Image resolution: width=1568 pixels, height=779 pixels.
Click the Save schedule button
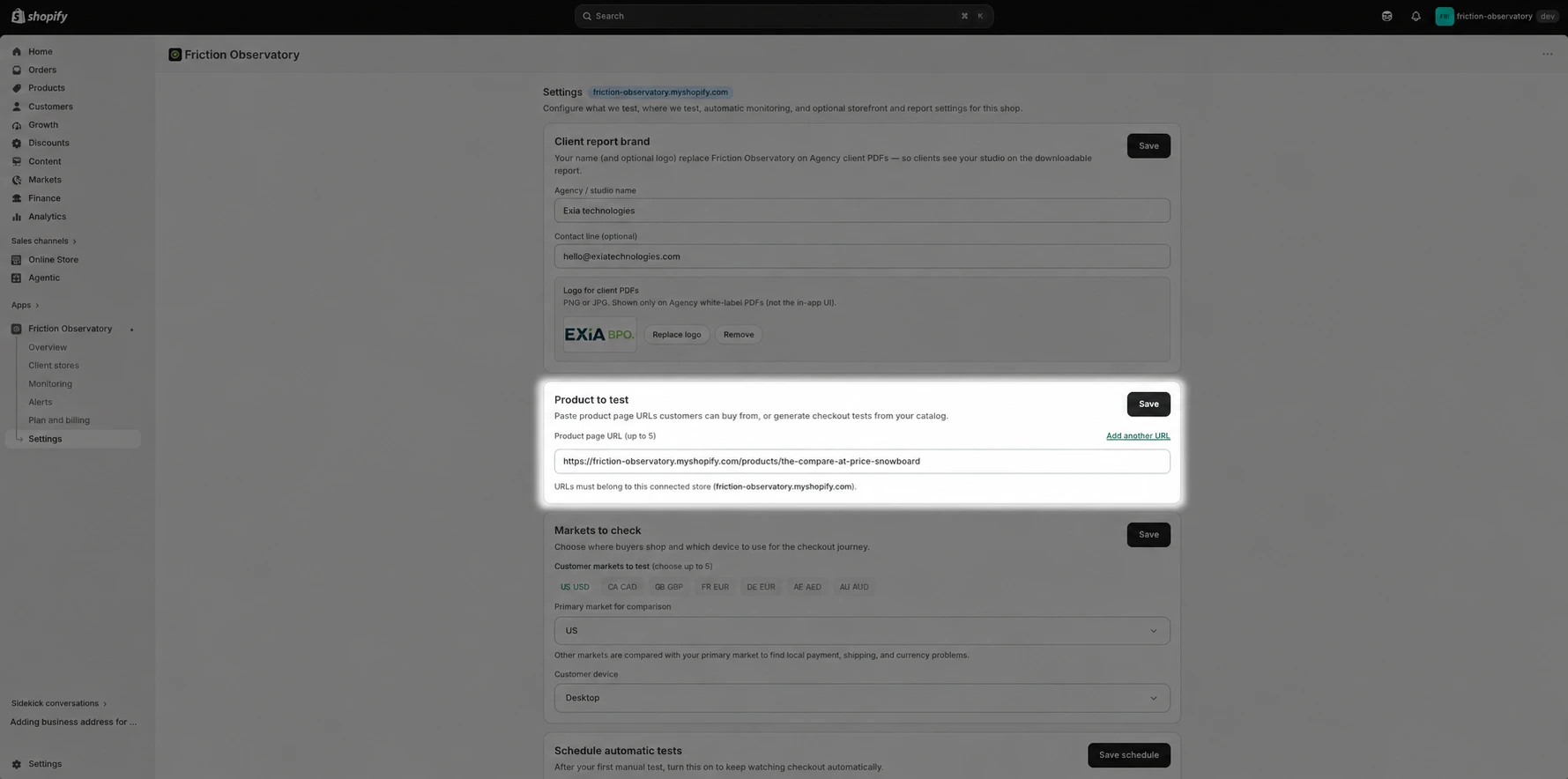click(x=1129, y=755)
